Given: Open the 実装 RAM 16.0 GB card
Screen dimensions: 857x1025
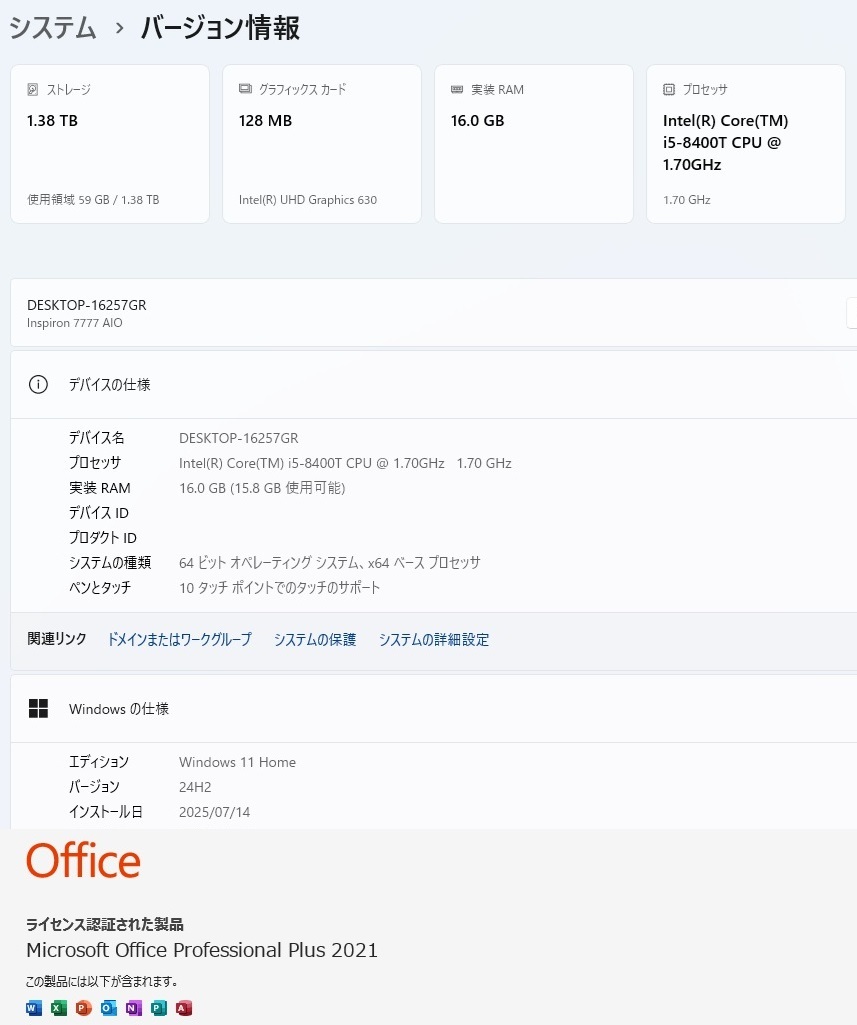Looking at the screenshot, I should [x=534, y=144].
